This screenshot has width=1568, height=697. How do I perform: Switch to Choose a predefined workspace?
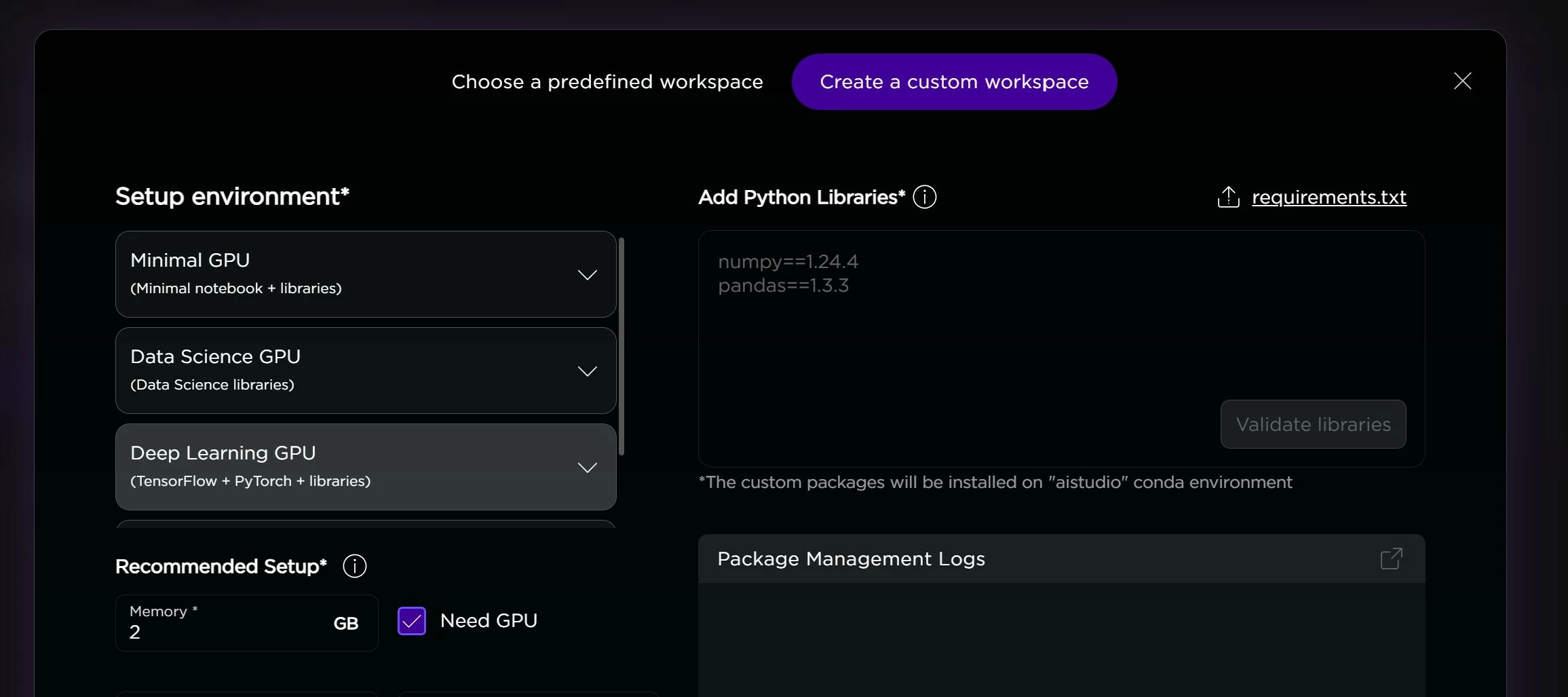tap(607, 81)
